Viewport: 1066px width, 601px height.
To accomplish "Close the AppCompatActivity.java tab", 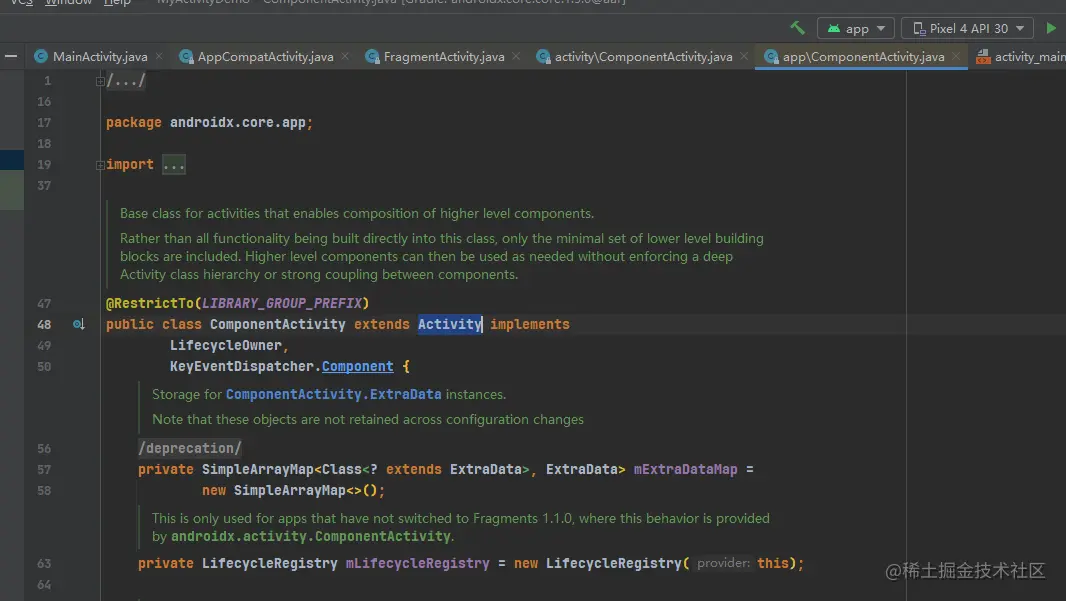I will (x=345, y=56).
